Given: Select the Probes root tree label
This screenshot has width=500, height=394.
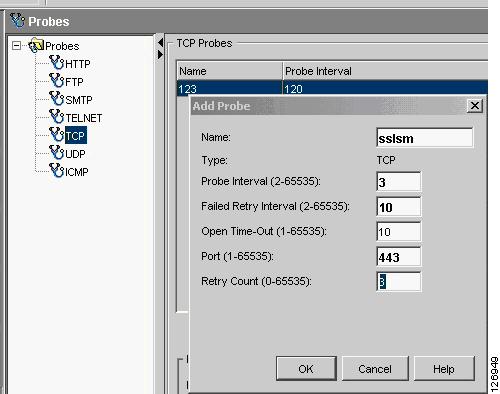Looking at the screenshot, I should pos(62,46).
